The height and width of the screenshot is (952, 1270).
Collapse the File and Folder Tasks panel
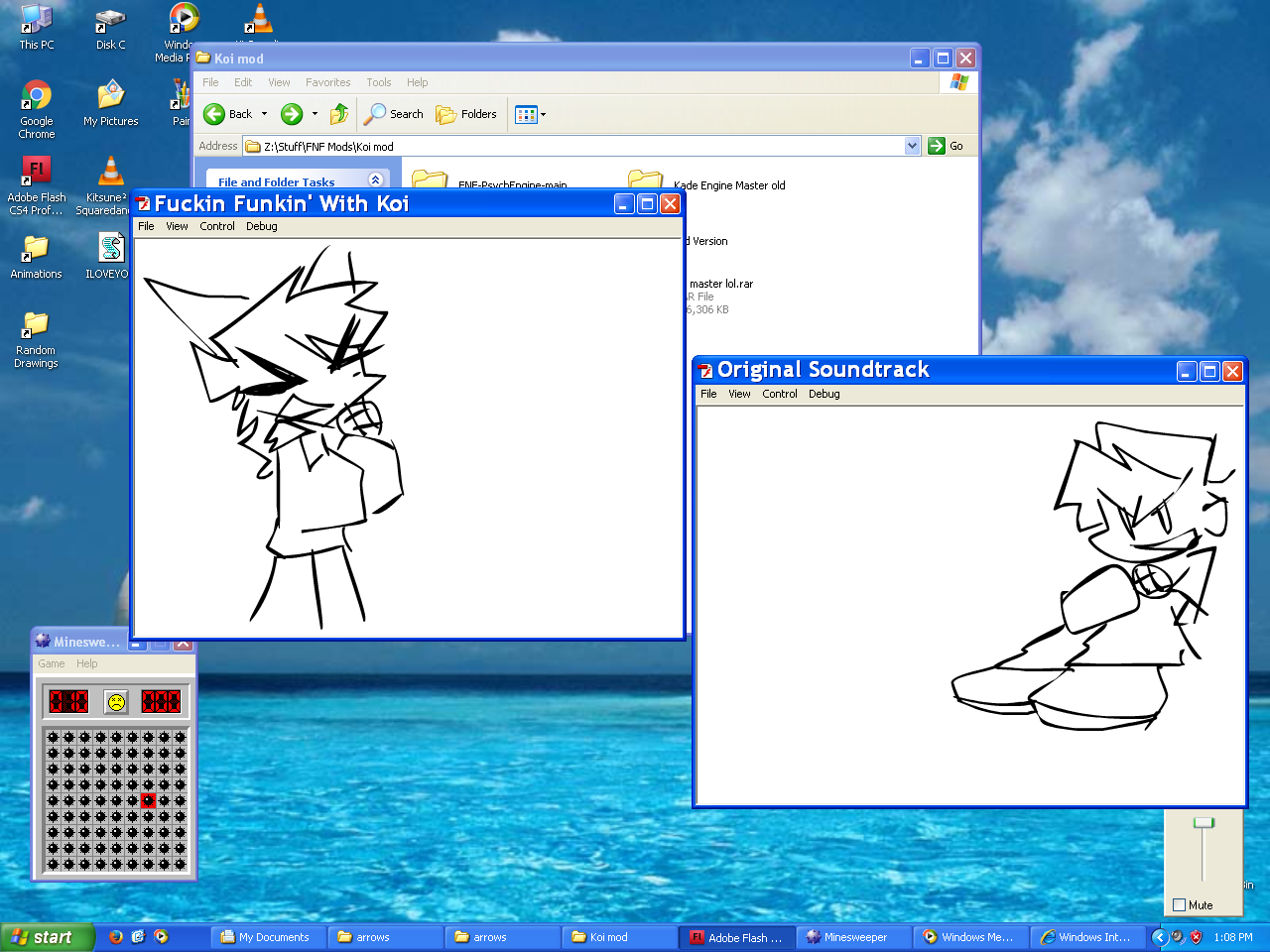375,180
